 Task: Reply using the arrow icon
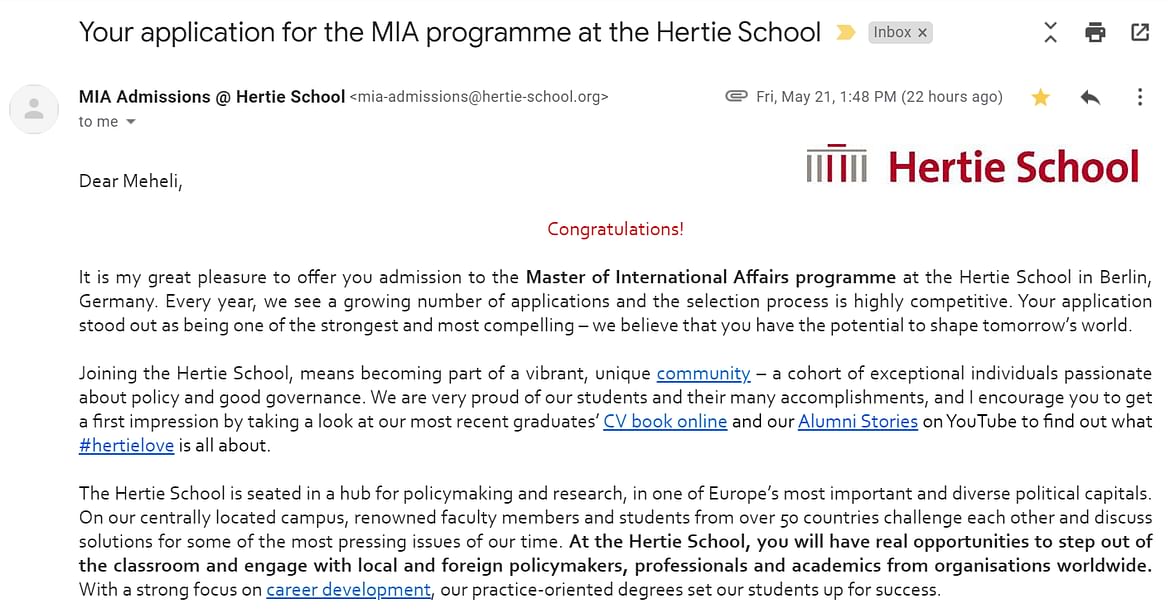pos(1090,97)
